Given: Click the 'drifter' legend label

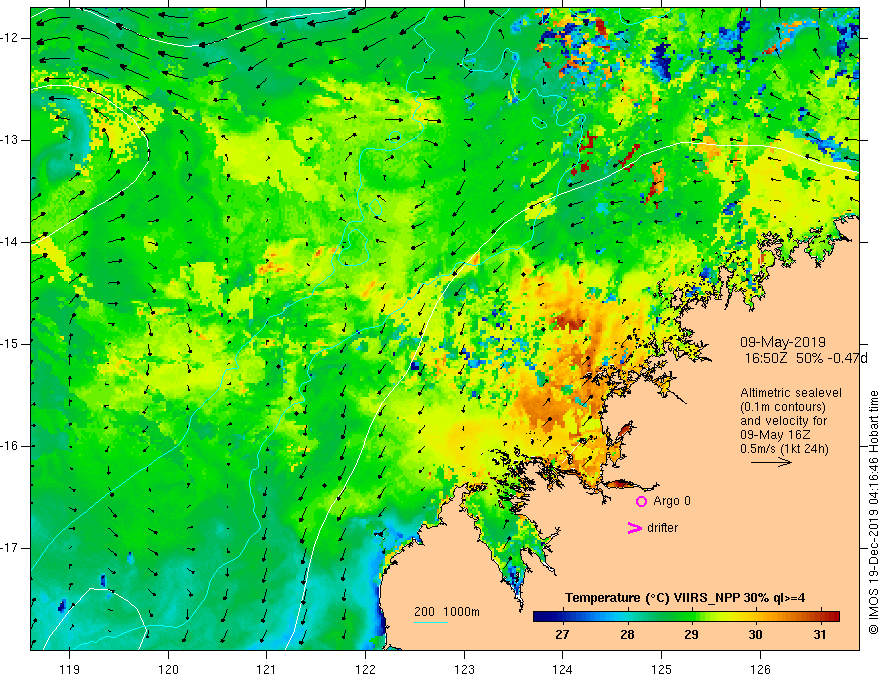Looking at the screenshot, I should [662, 528].
